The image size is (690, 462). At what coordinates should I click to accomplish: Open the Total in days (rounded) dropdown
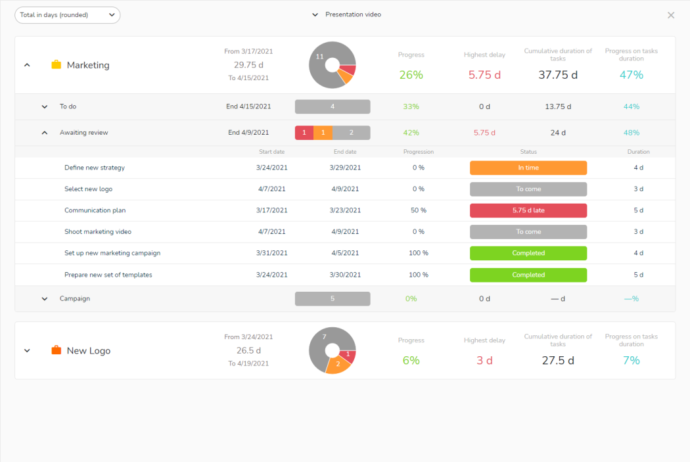[67, 15]
